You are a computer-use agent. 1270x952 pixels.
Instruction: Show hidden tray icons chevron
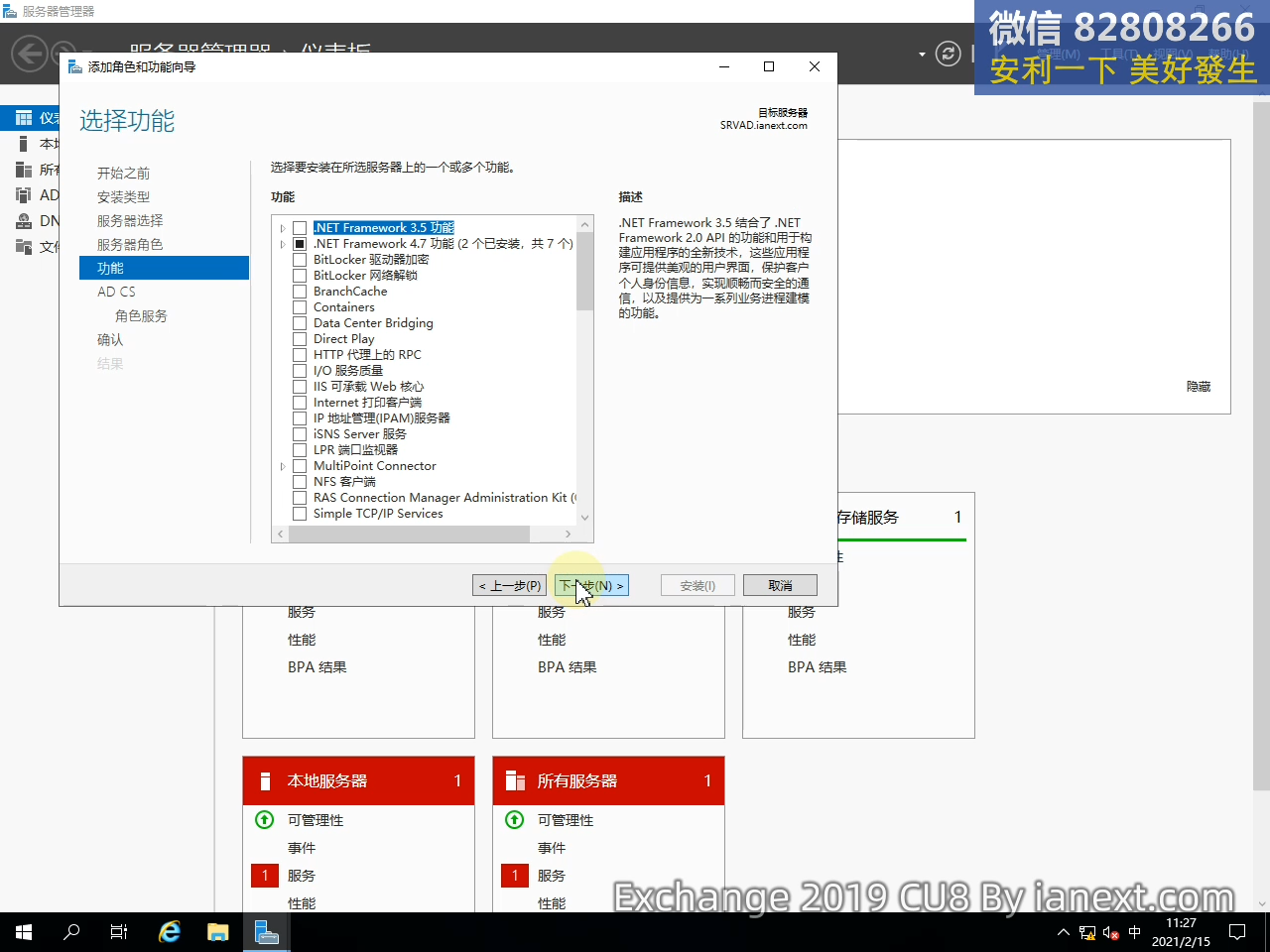(1064, 933)
